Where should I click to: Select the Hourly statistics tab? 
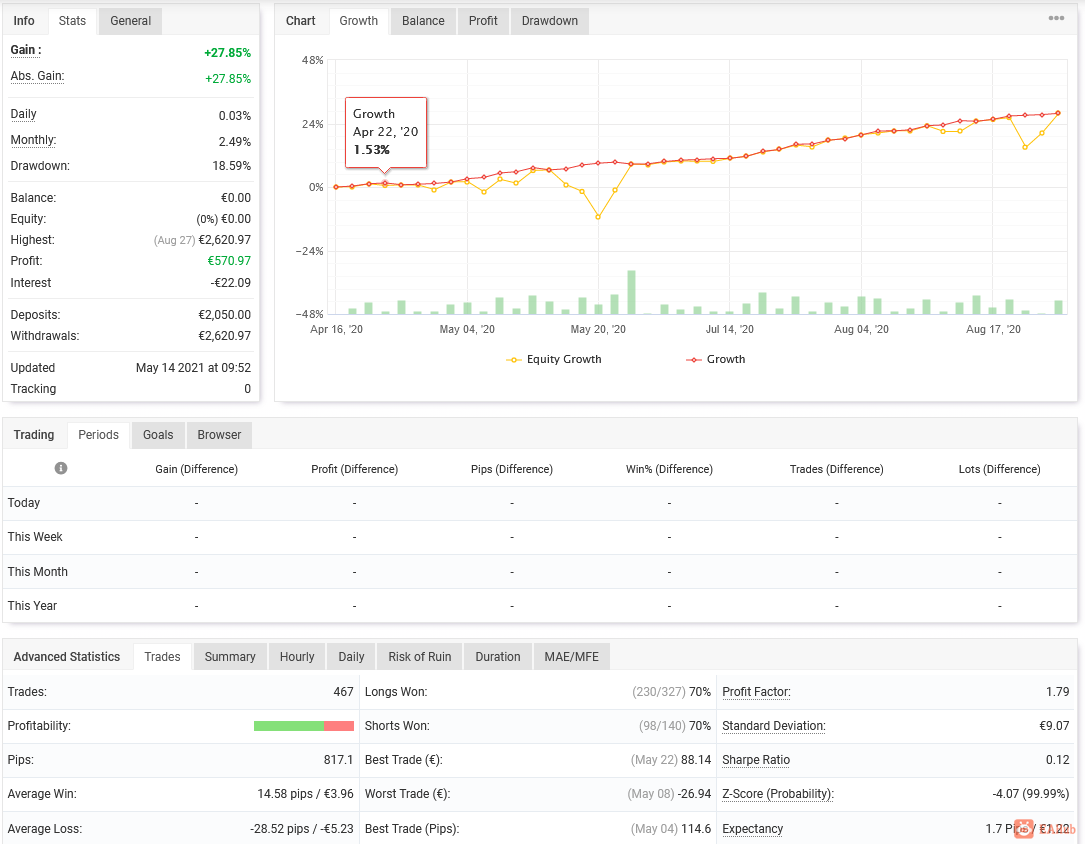(297, 657)
